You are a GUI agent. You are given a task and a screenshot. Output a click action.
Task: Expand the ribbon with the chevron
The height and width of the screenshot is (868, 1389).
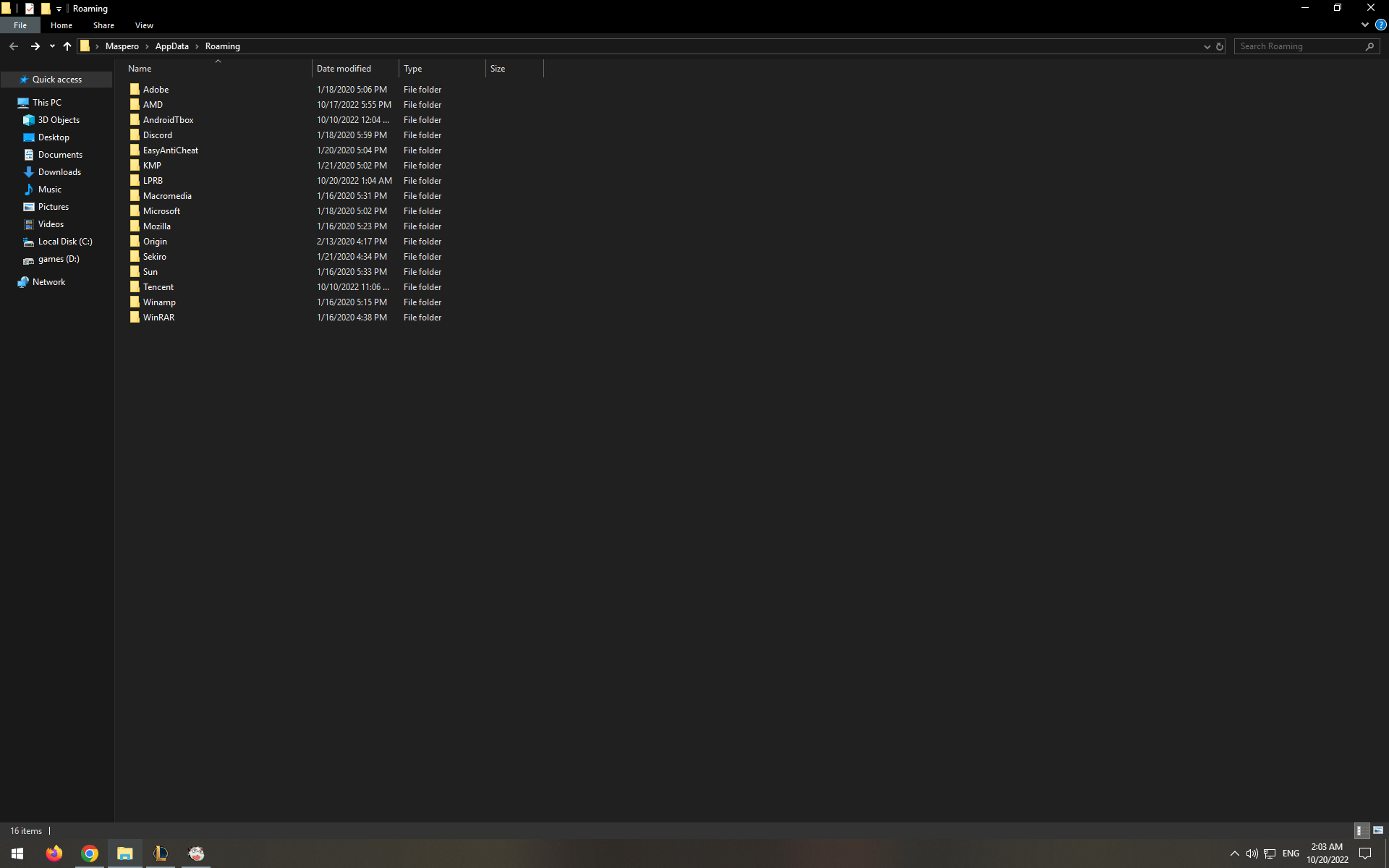pyautogui.click(x=1365, y=25)
